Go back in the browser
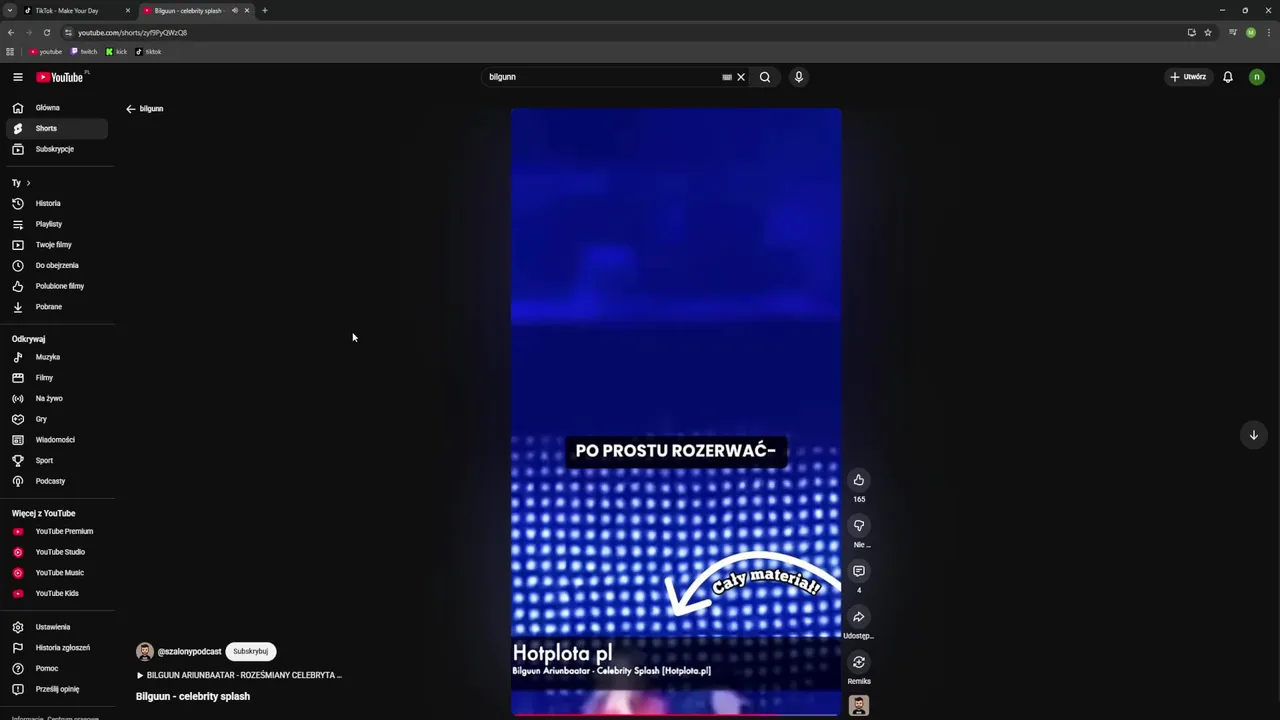 tap(11, 32)
